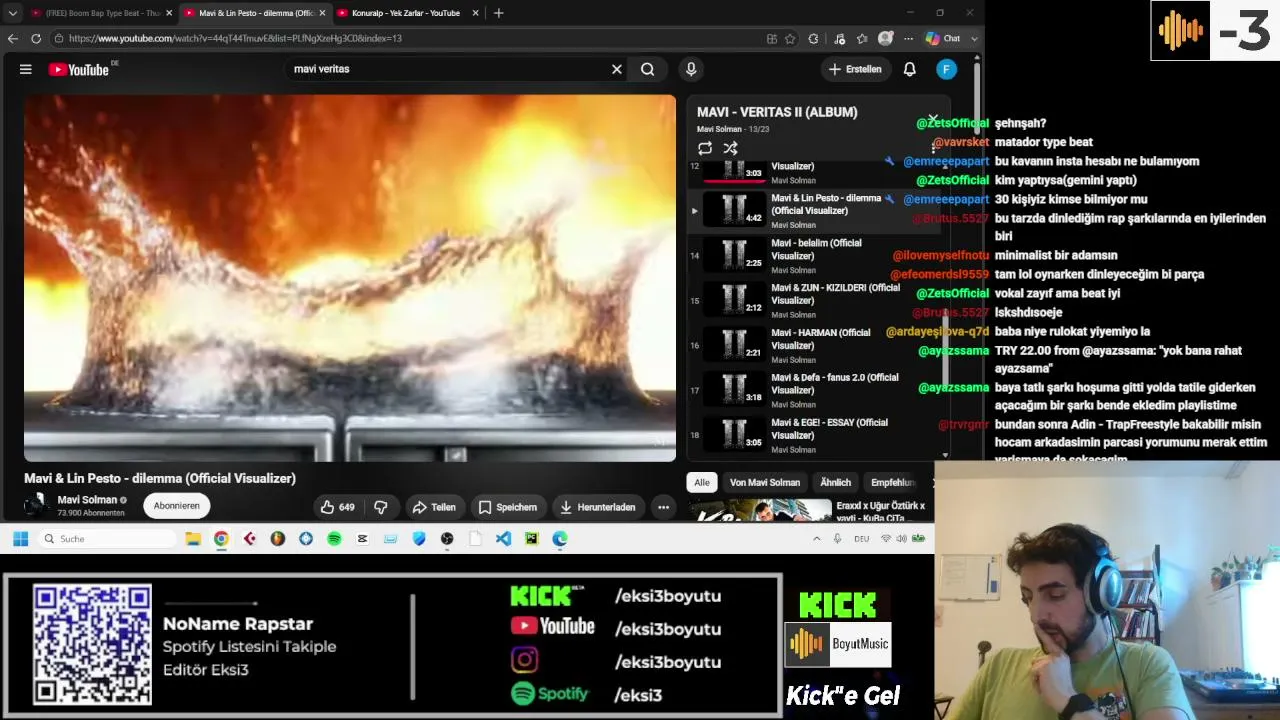The width and height of the screenshot is (1280, 720).
Task: Open Mavi Solman's channel avatar
Action: point(37,505)
